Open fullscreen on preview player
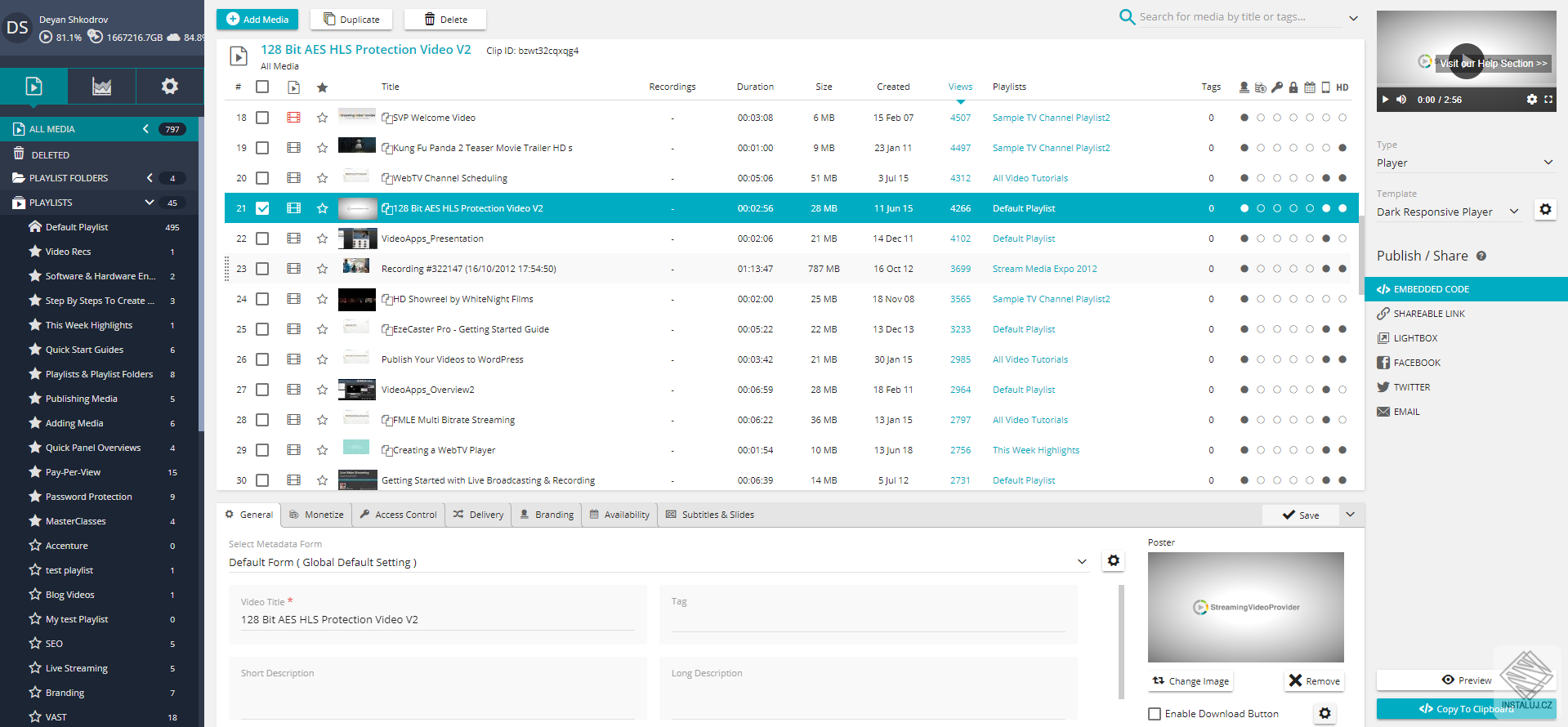 point(1548,100)
